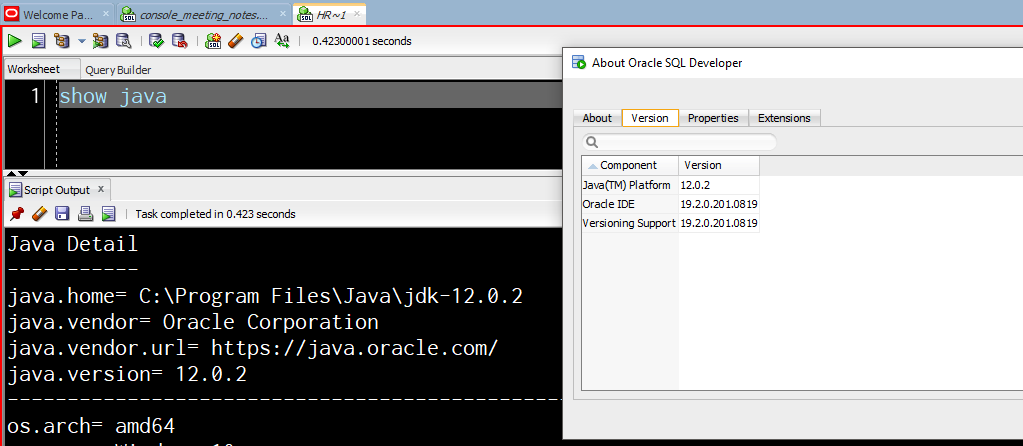Sort by the Version column header

click(x=719, y=165)
